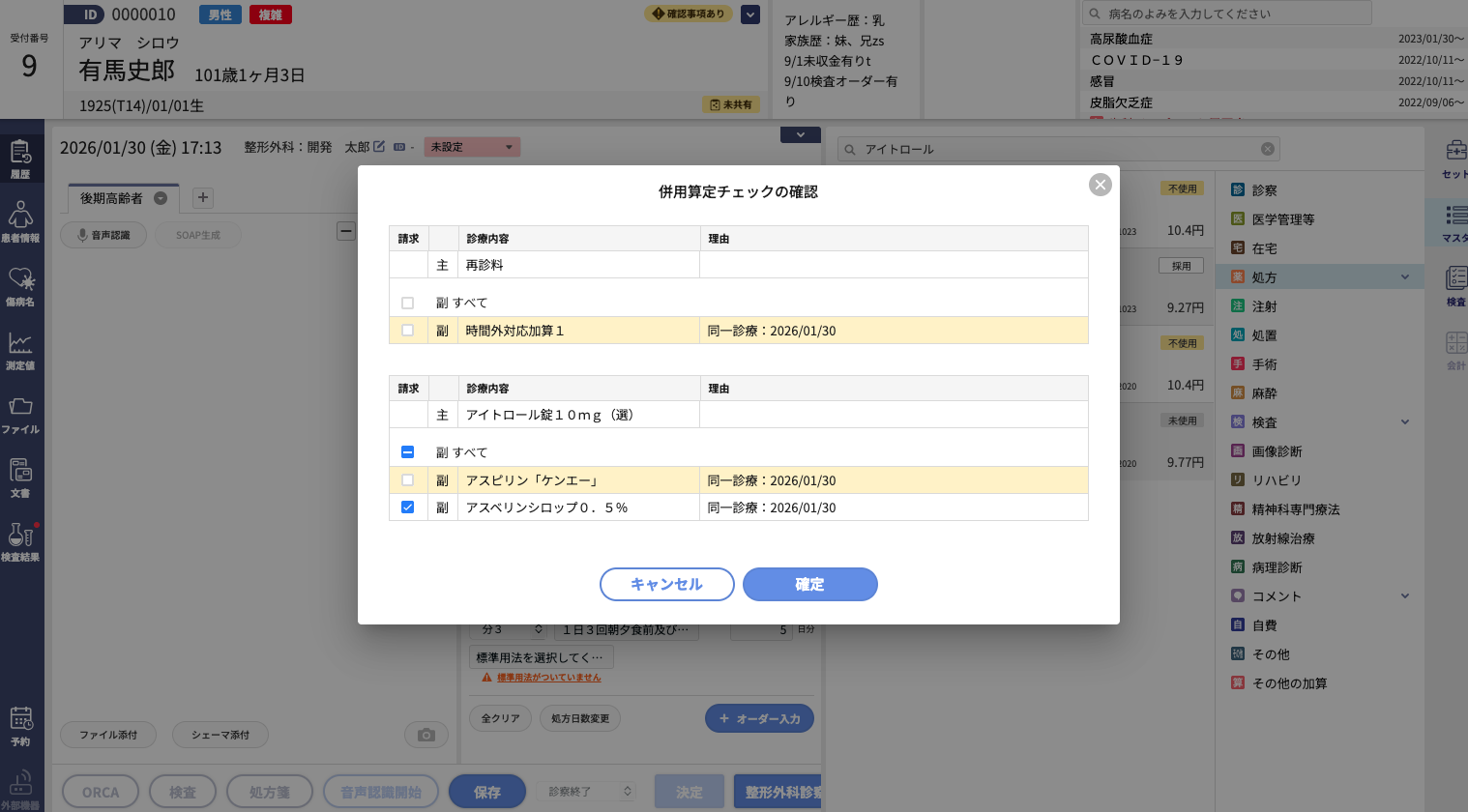Open the 検査 checklist icon on right rail
This screenshot has height=812, width=1468.
(x=1454, y=286)
